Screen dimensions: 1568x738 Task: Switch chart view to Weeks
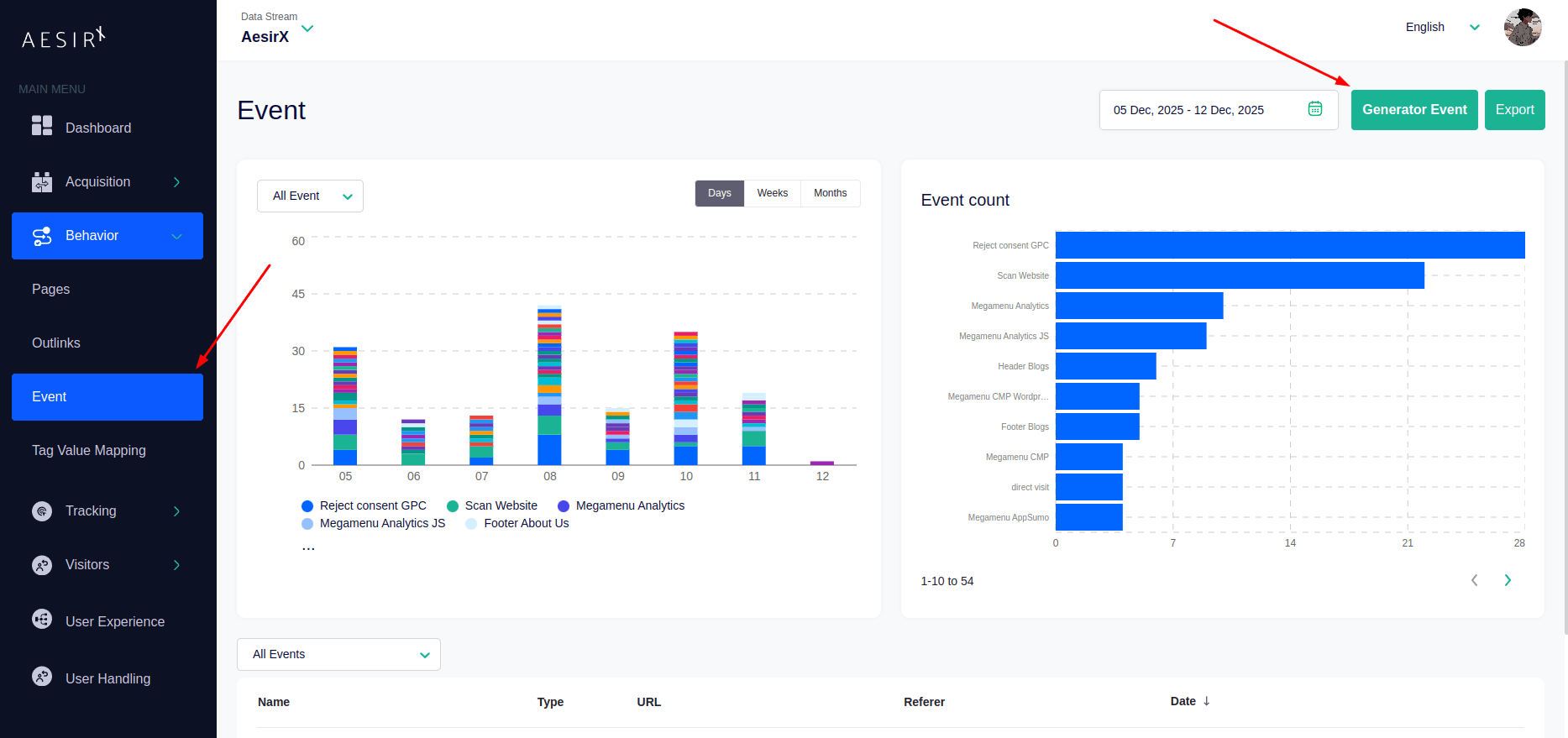pos(772,193)
